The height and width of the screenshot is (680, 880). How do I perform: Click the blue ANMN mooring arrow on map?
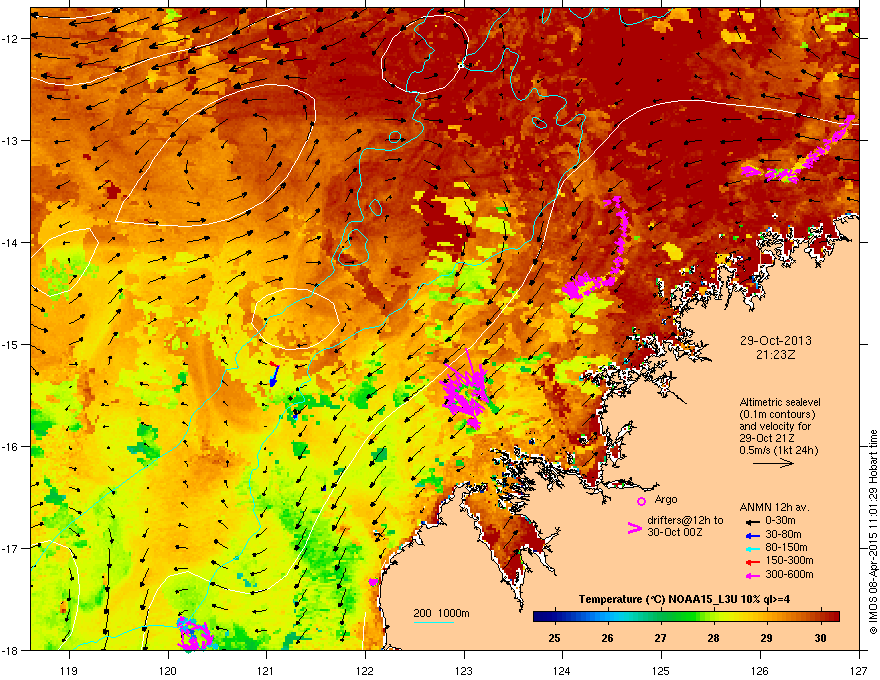click(x=273, y=375)
